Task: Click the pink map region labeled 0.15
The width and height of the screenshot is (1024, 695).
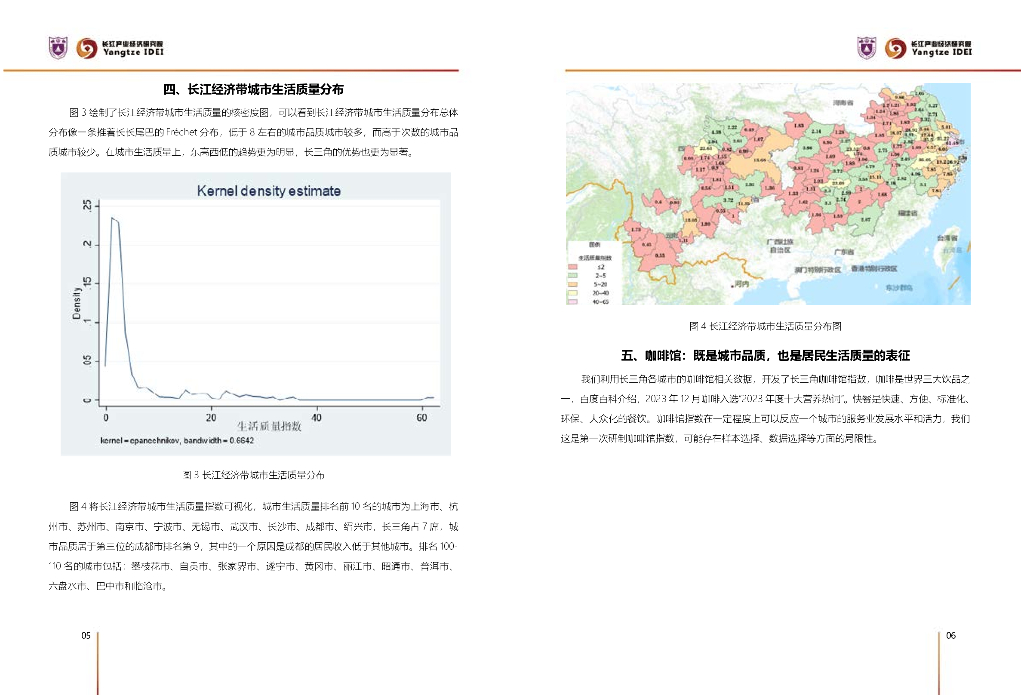Action: click(660, 255)
